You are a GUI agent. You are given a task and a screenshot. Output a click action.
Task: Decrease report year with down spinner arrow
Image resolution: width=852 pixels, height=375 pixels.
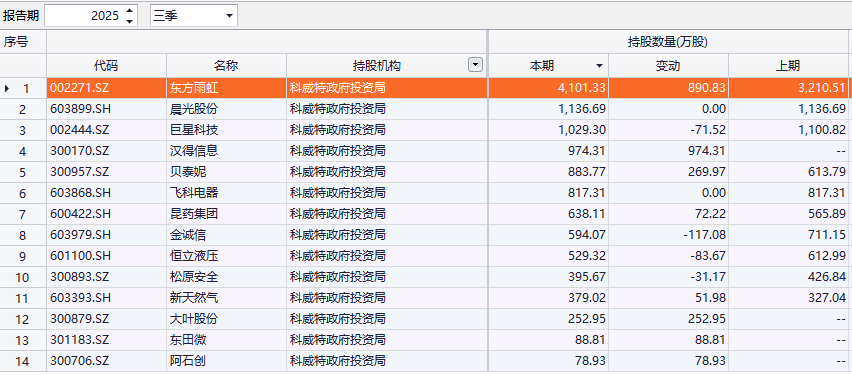(129, 21)
